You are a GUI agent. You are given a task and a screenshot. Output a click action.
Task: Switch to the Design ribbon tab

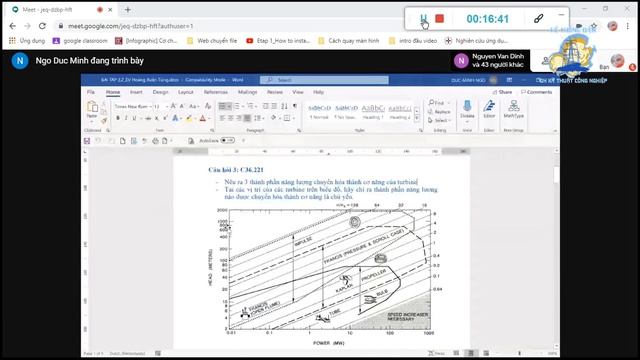point(160,92)
